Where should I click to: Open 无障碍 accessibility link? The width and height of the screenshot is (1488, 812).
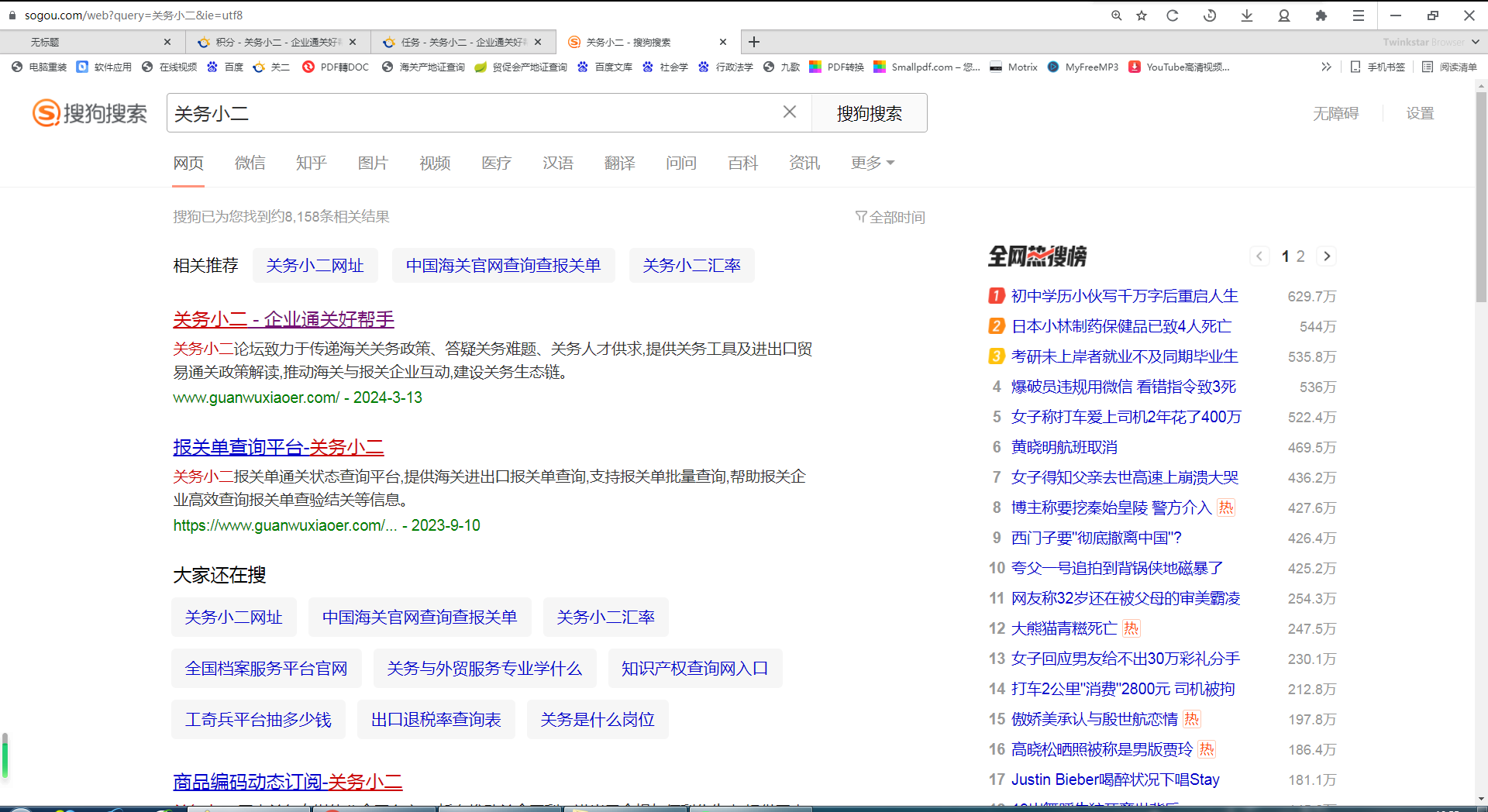point(1335,113)
